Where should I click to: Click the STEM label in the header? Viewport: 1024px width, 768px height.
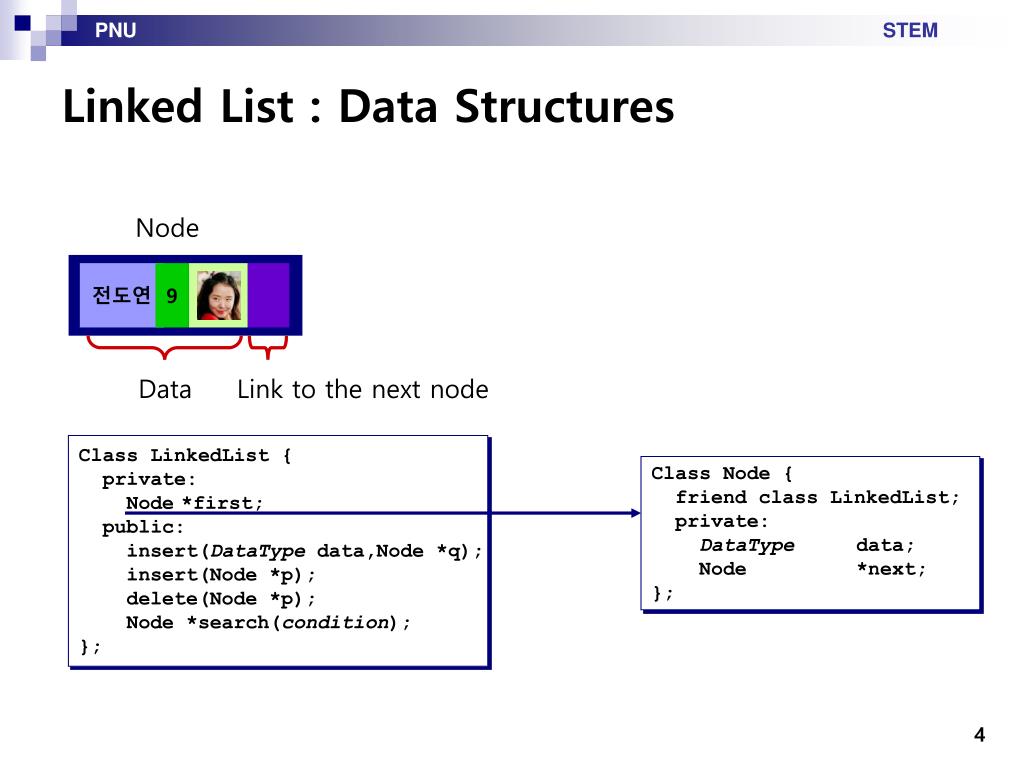coord(910,30)
